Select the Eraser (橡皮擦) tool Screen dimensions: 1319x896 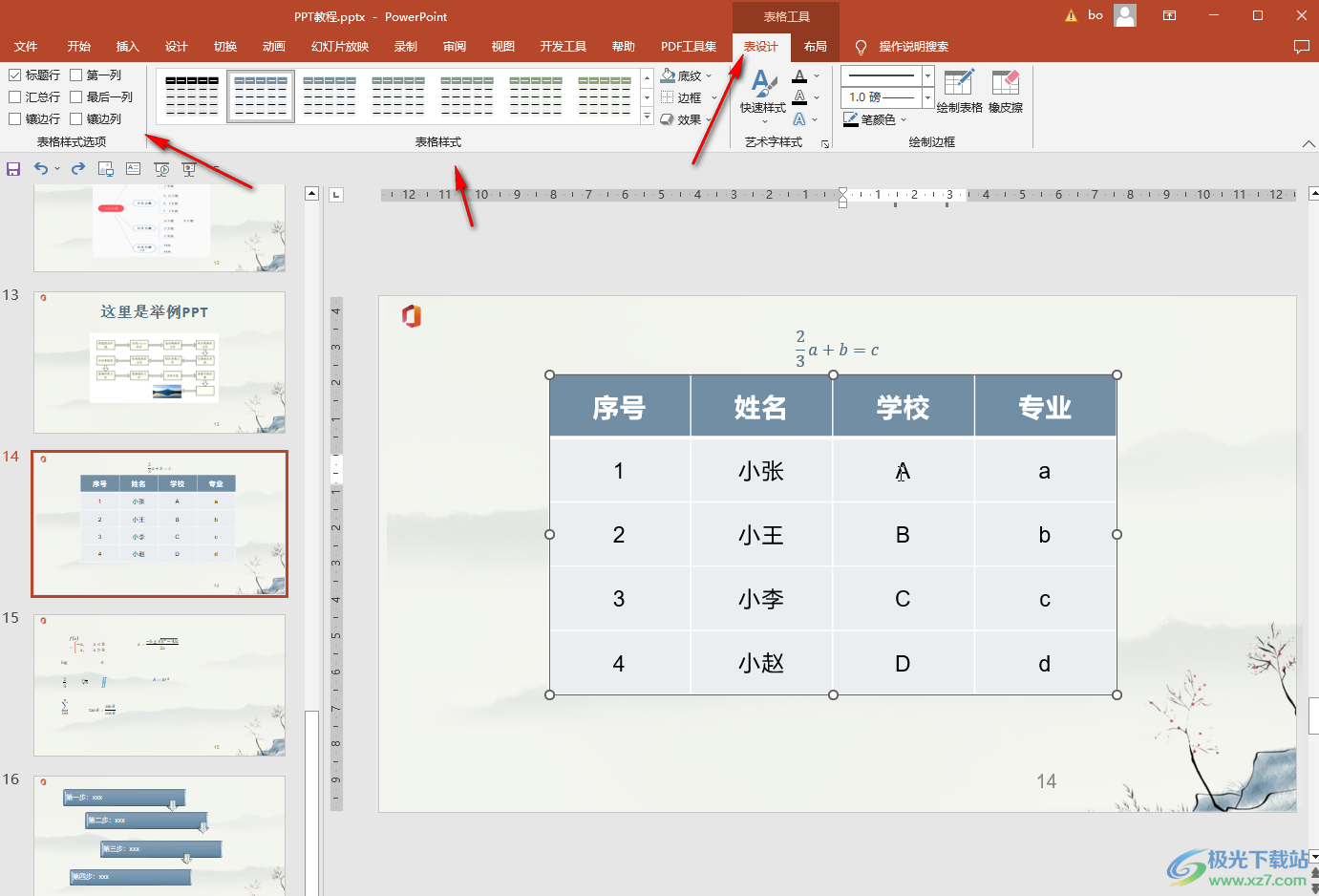click(x=1006, y=92)
